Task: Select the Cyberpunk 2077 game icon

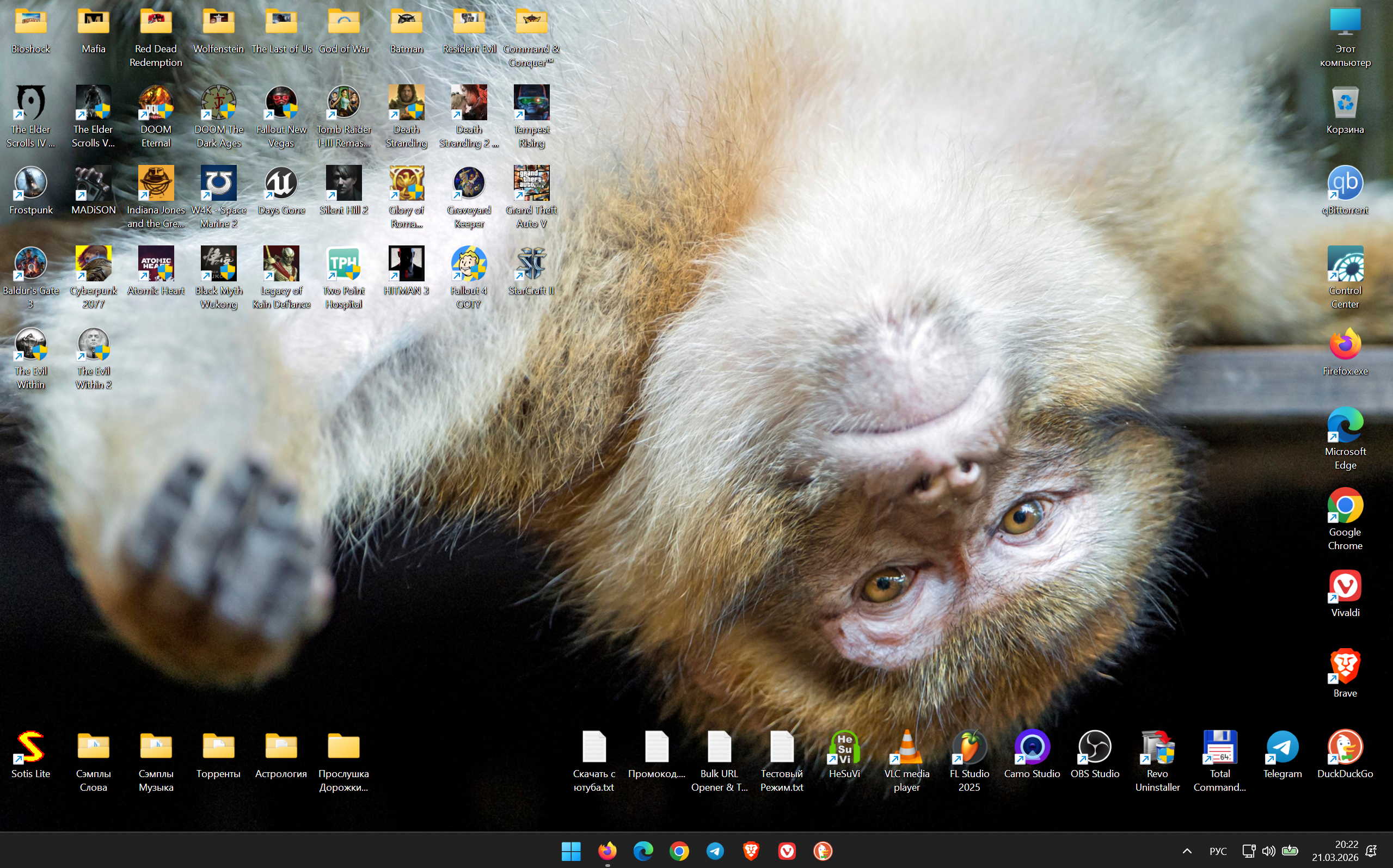Action: 93,264
